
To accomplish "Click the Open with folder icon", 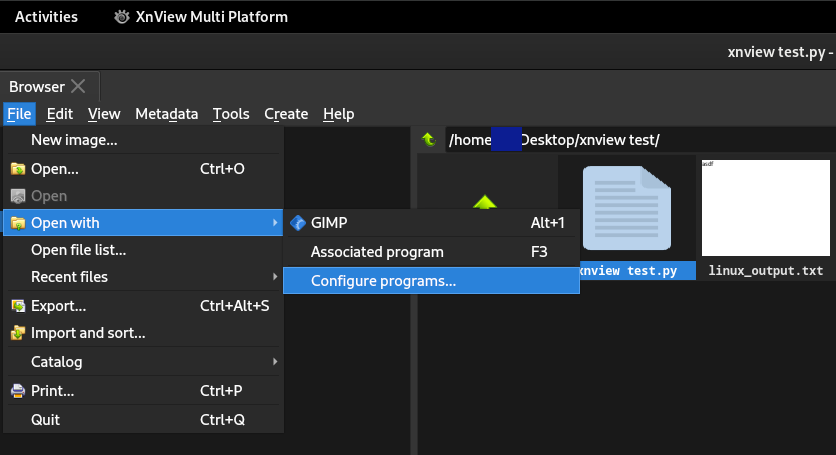I will pos(18,223).
